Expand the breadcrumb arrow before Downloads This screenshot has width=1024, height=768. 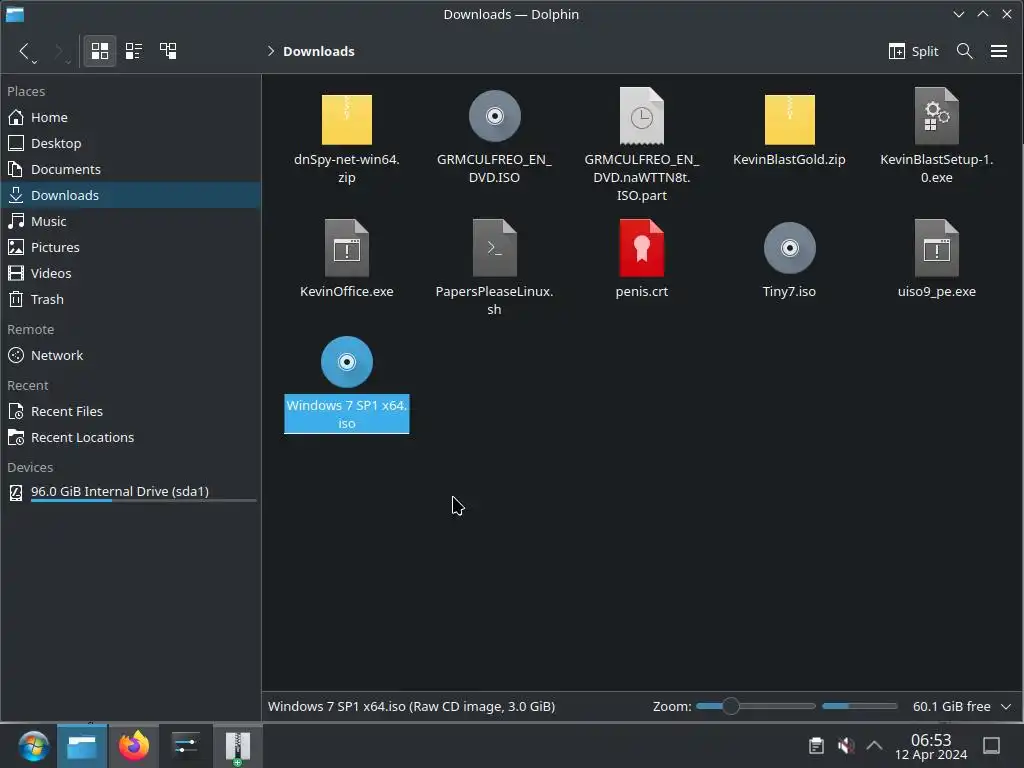270,51
